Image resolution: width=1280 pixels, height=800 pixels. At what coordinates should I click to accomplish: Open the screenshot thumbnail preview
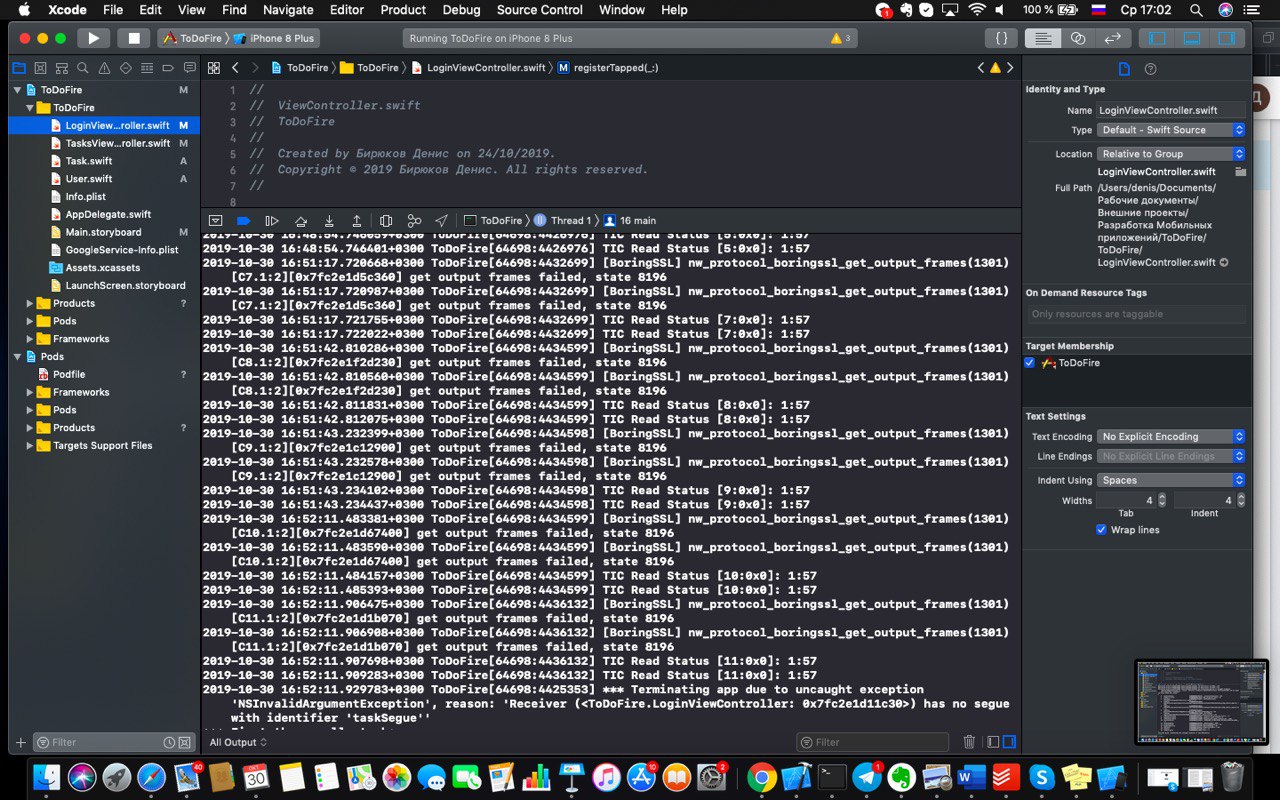[1202, 702]
